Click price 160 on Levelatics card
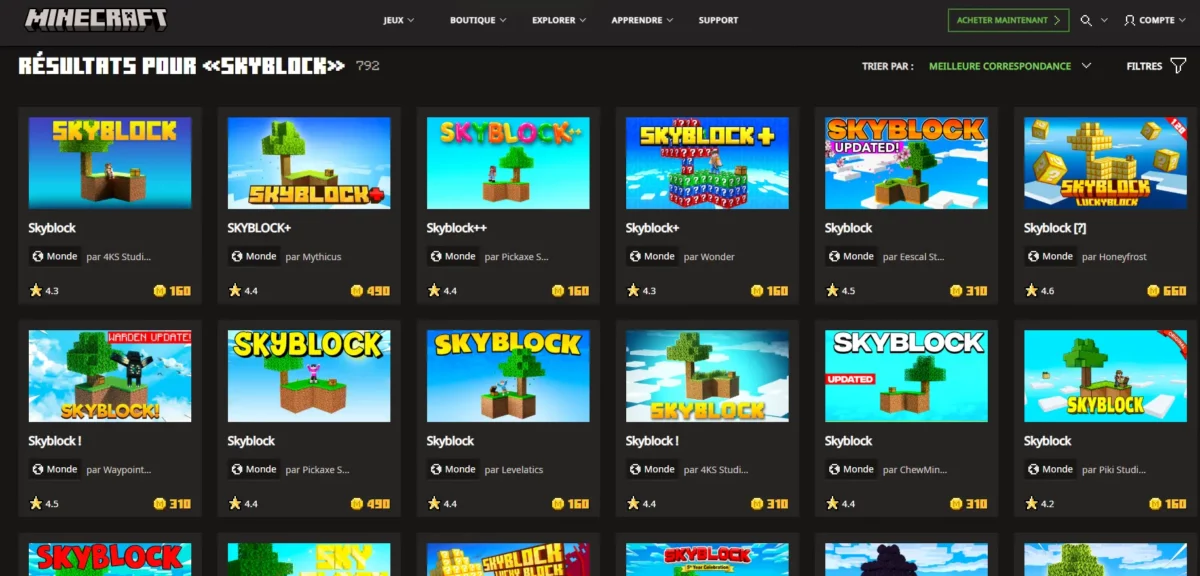1200x576 pixels. (x=578, y=504)
